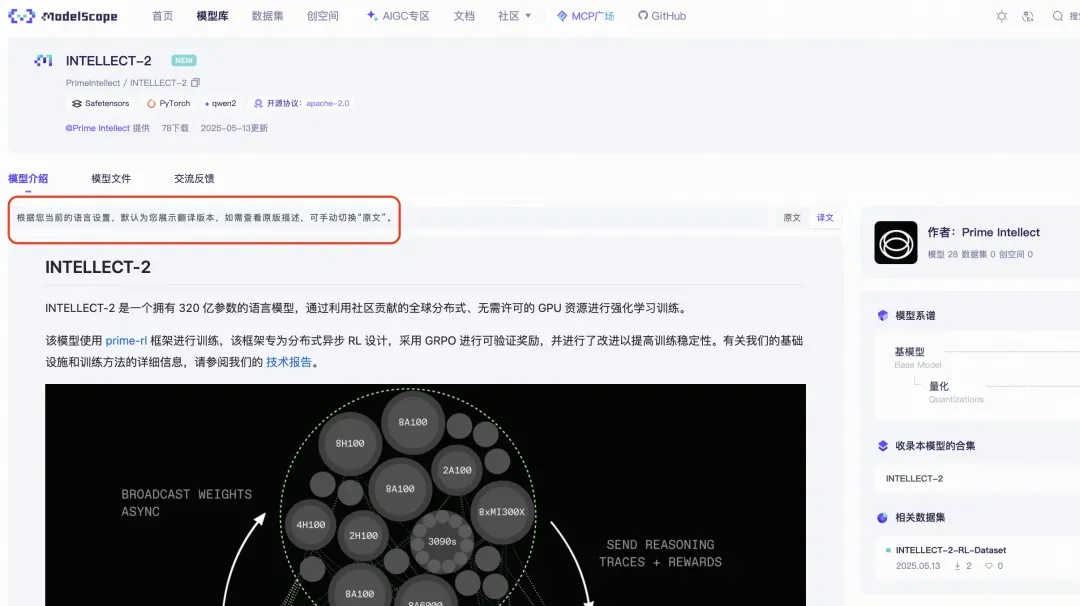Open the 模型库 model library
1080x606 pixels.
[212, 16]
